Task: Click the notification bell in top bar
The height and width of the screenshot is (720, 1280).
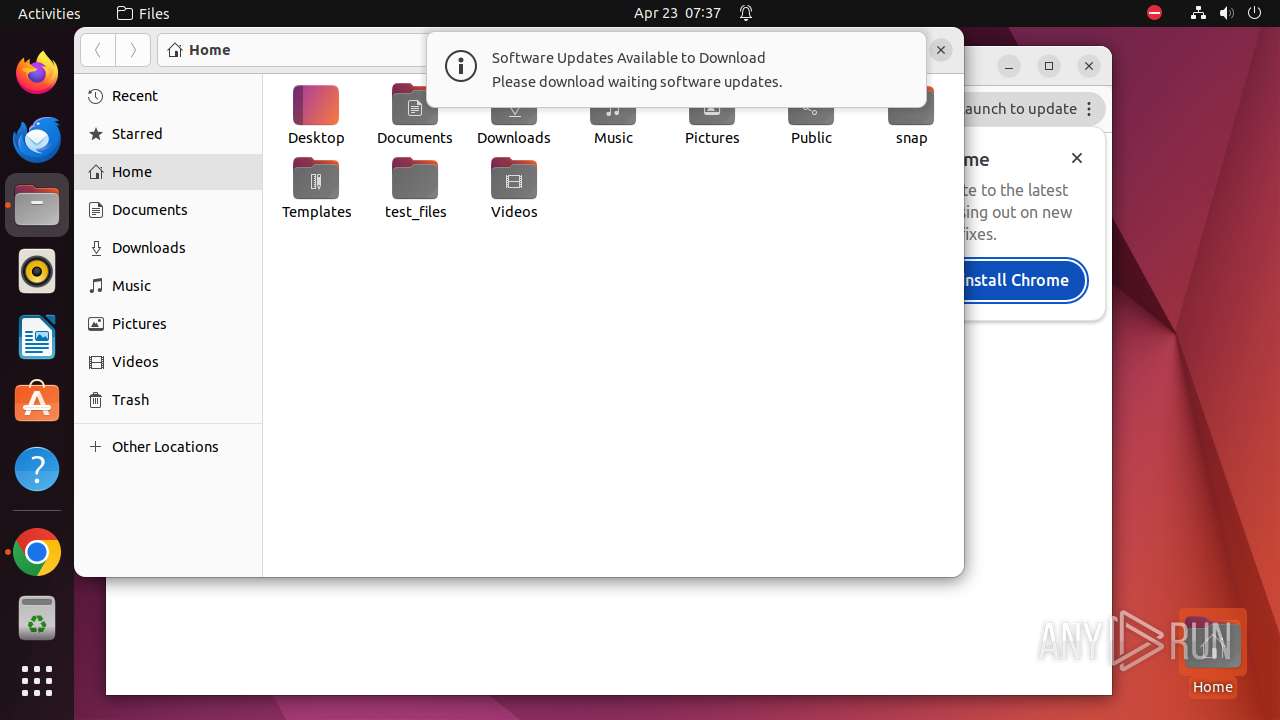Action: pyautogui.click(x=746, y=13)
